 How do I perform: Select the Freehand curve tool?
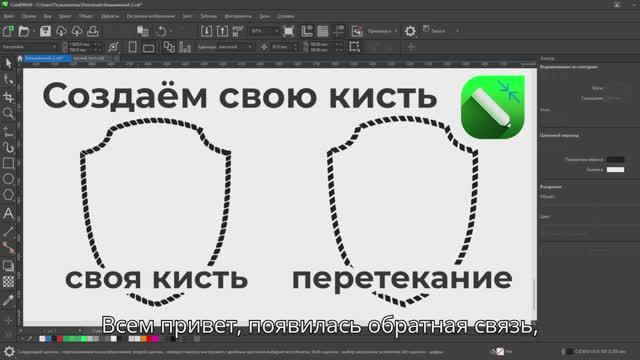[x=8, y=131]
